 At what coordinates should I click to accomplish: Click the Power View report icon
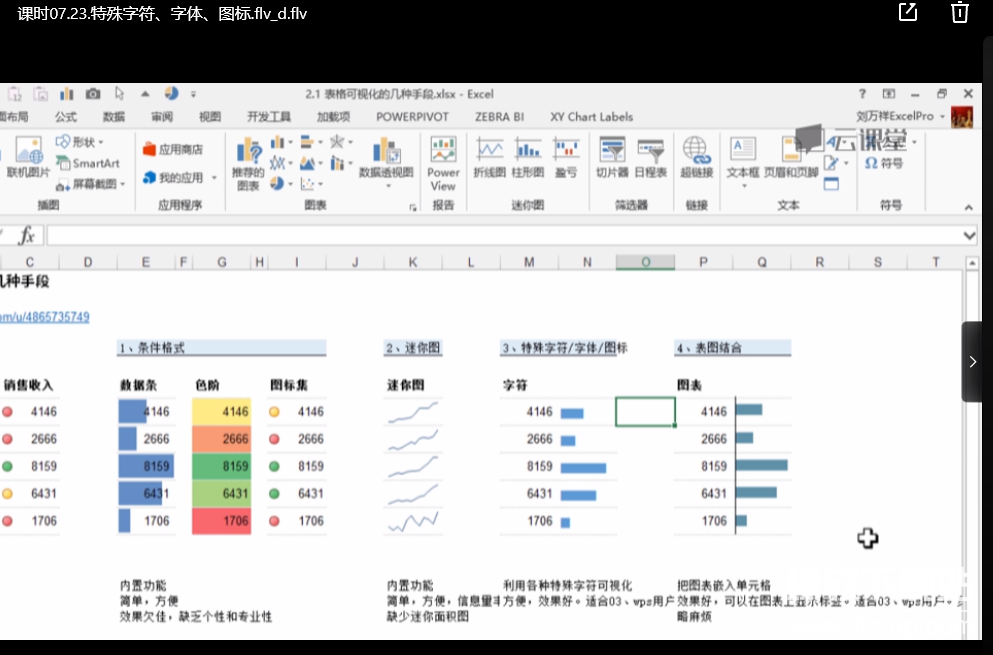coord(443,163)
